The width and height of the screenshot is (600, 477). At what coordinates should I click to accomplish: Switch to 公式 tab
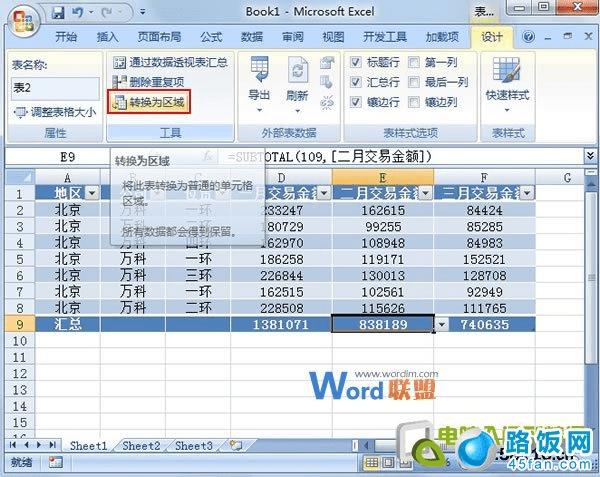click(211, 37)
